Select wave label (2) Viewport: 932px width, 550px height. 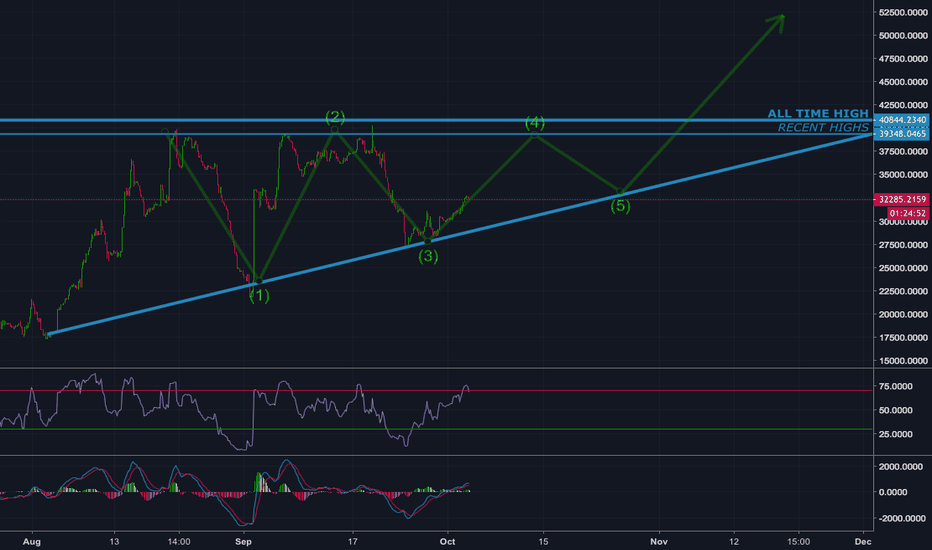(x=335, y=116)
